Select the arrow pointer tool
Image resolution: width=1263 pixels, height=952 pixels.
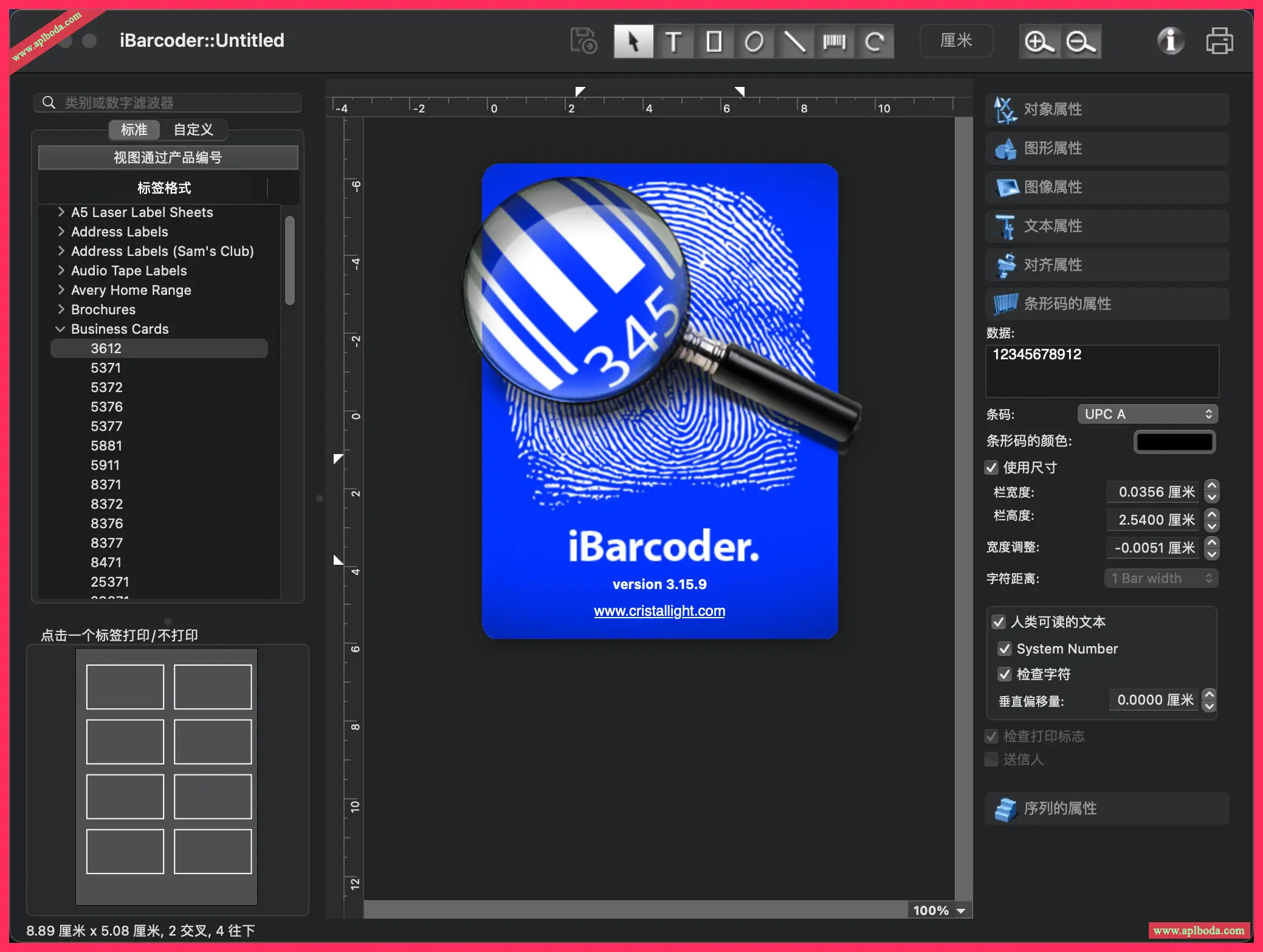[x=633, y=41]
